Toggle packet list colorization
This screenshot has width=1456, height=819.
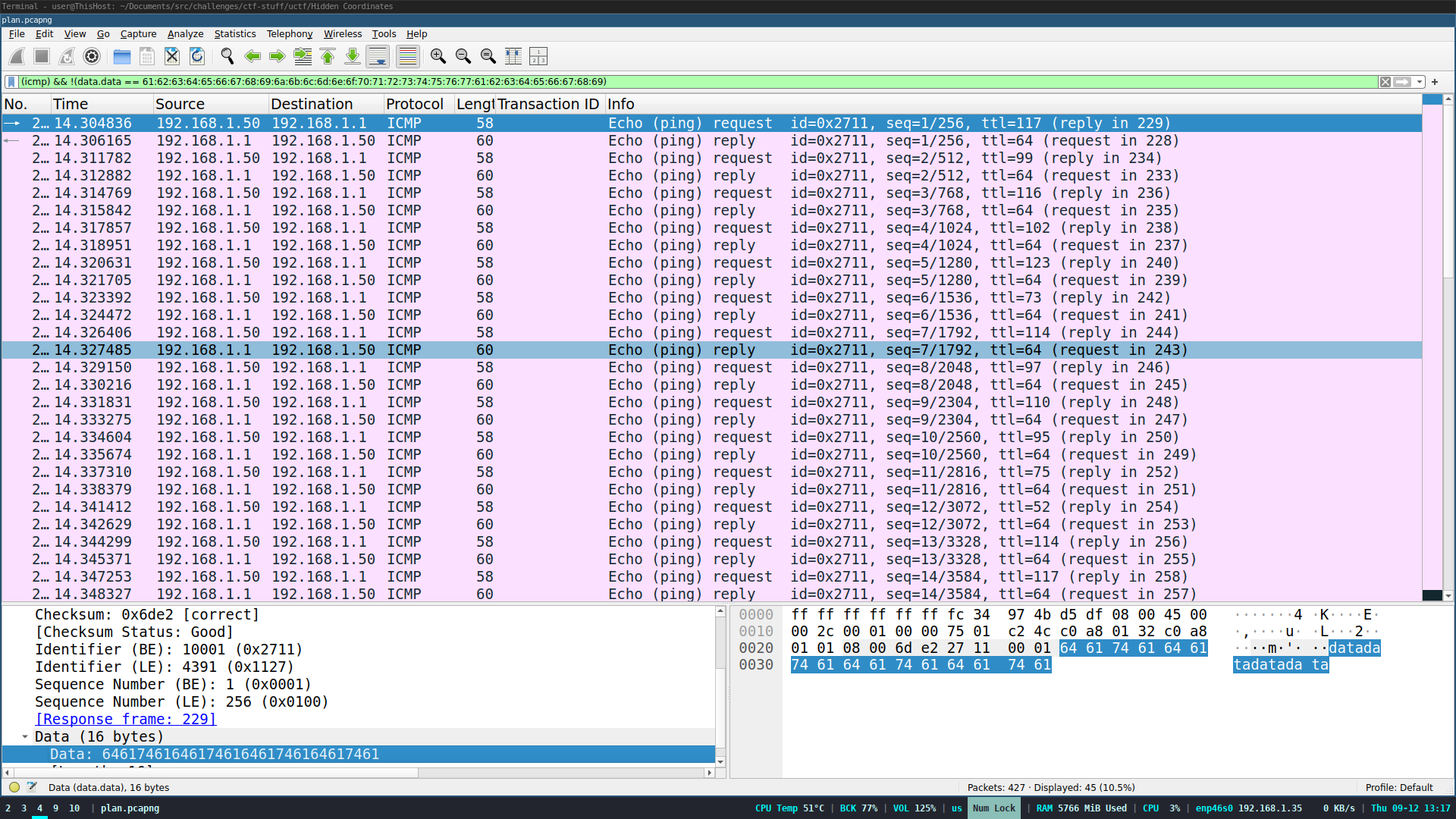(x=408, y=56)
